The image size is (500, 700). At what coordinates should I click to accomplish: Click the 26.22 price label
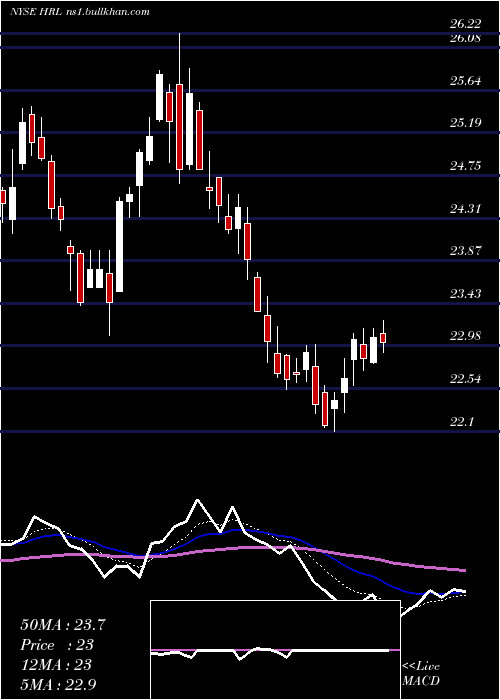click(466, 25)
